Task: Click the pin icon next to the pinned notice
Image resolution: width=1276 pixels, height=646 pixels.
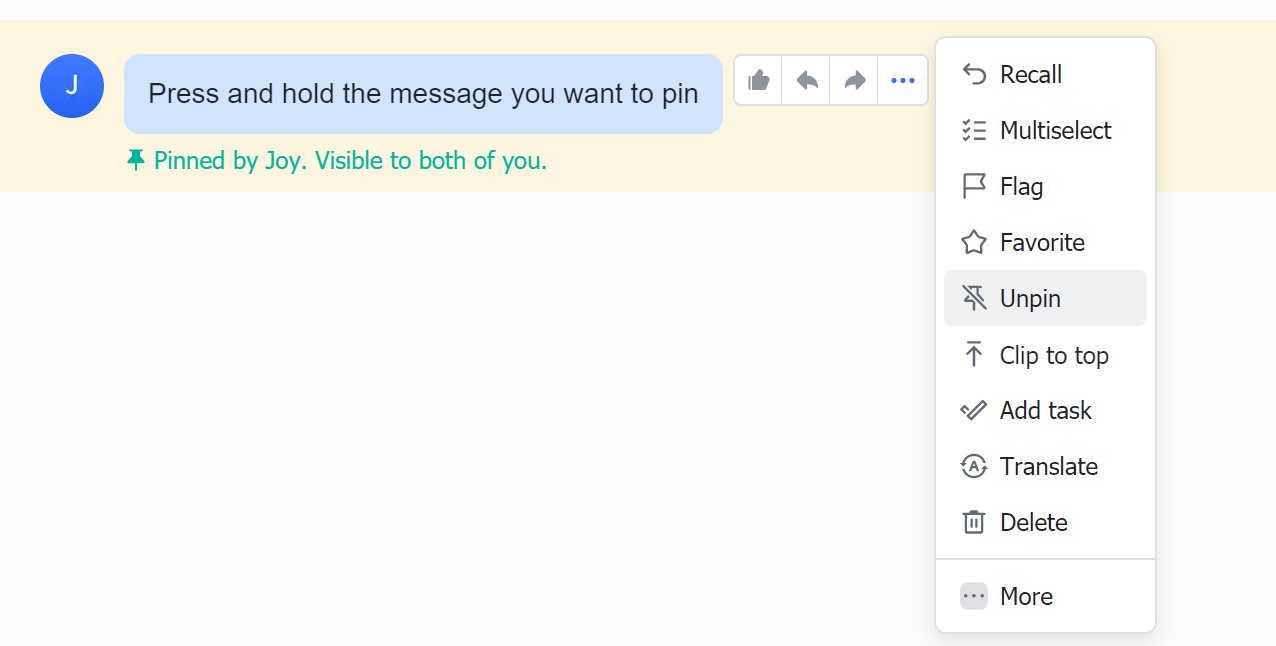Action: point(136,159)
